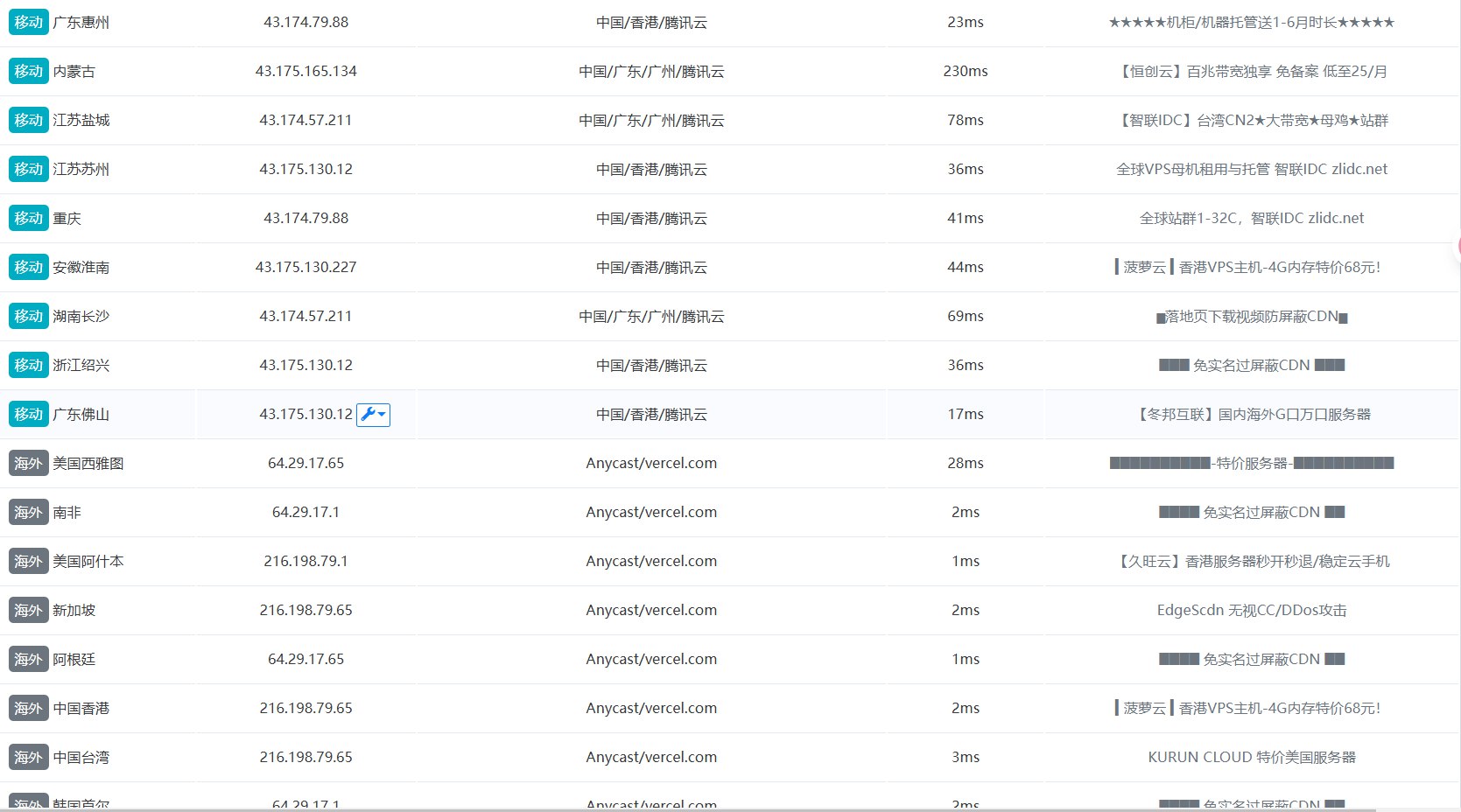Click the 海外 badge beside 中国台湾
This screenshot has height=812, width=1461.
[28, 758]
